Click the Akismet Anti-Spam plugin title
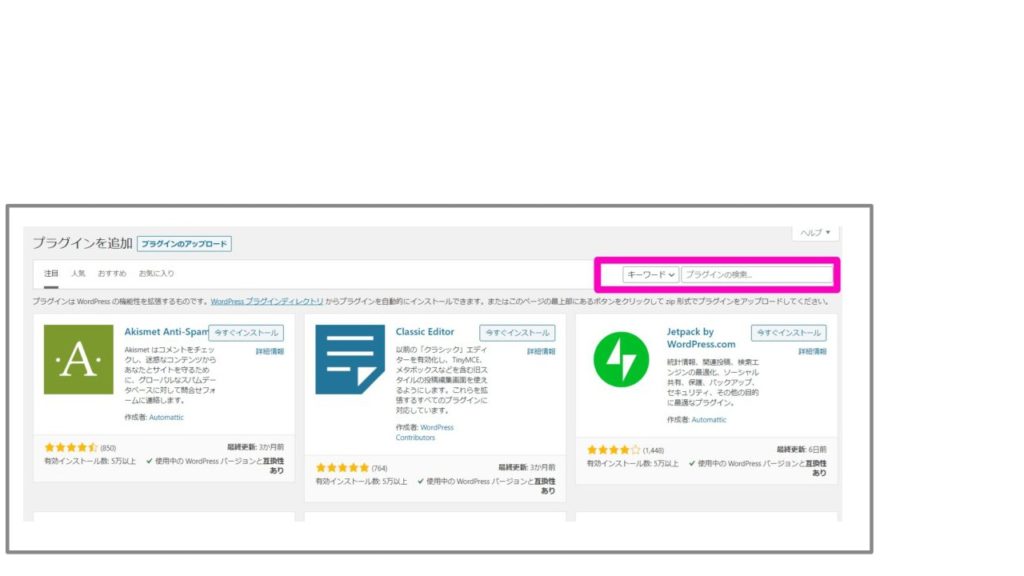This screenshot has height=576, width=1024. pos(166,332)
